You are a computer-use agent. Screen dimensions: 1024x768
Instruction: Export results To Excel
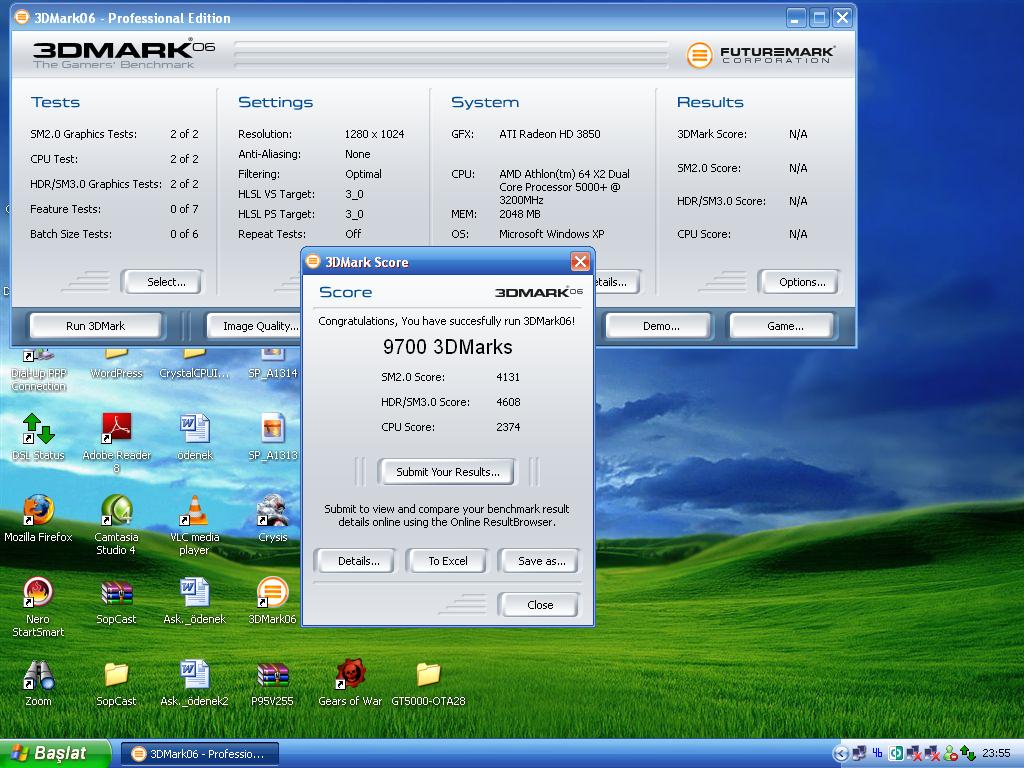448,561
